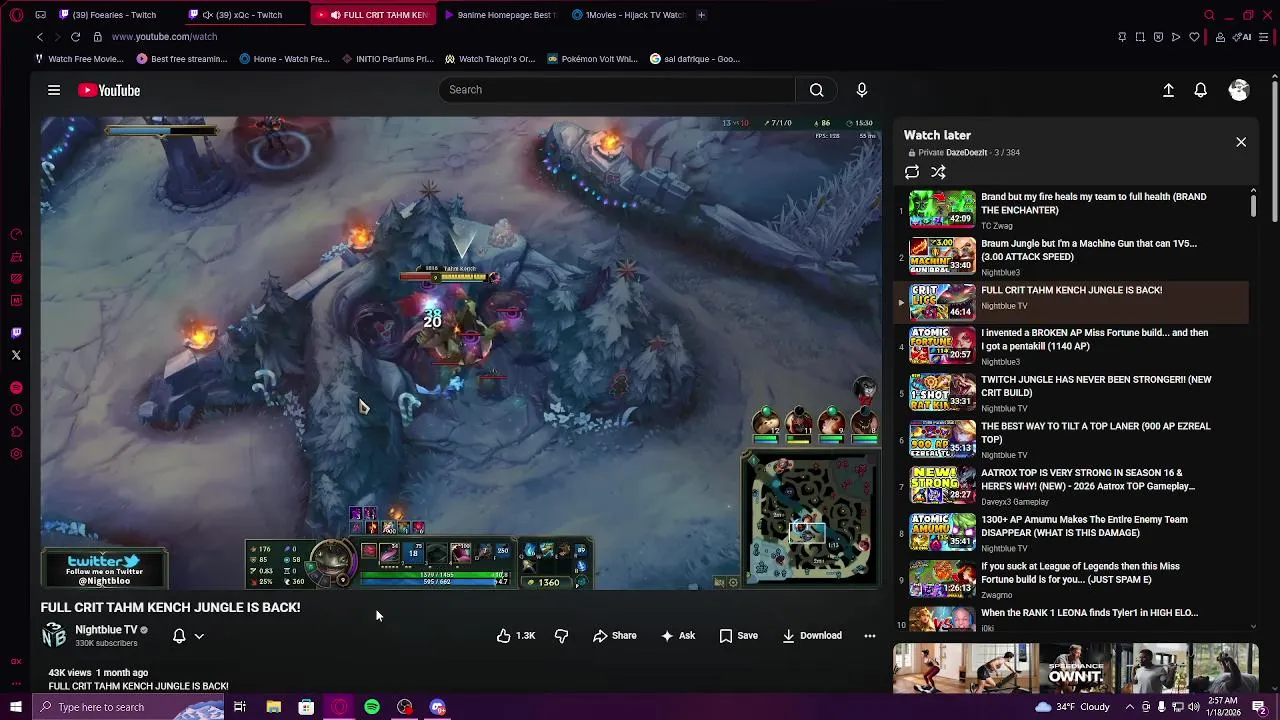1280x720 pixels.
Task: Play 'TWITCH JUNGLE HAS NEVER BEEN STRONGER' video
Action: [1070, 393]
